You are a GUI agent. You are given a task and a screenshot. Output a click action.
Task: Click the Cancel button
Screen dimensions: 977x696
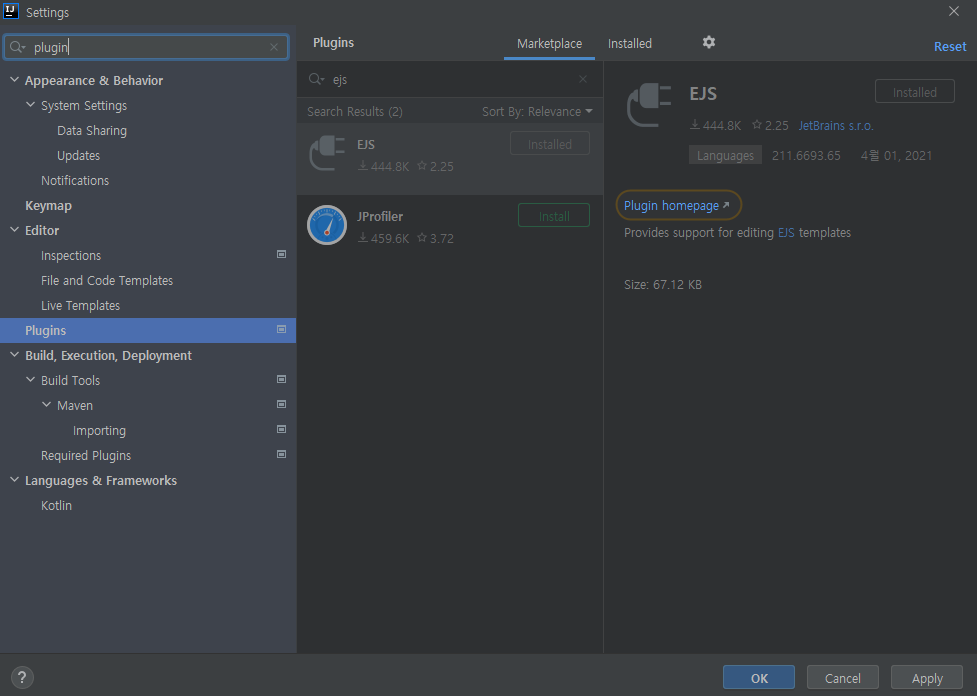842,677
